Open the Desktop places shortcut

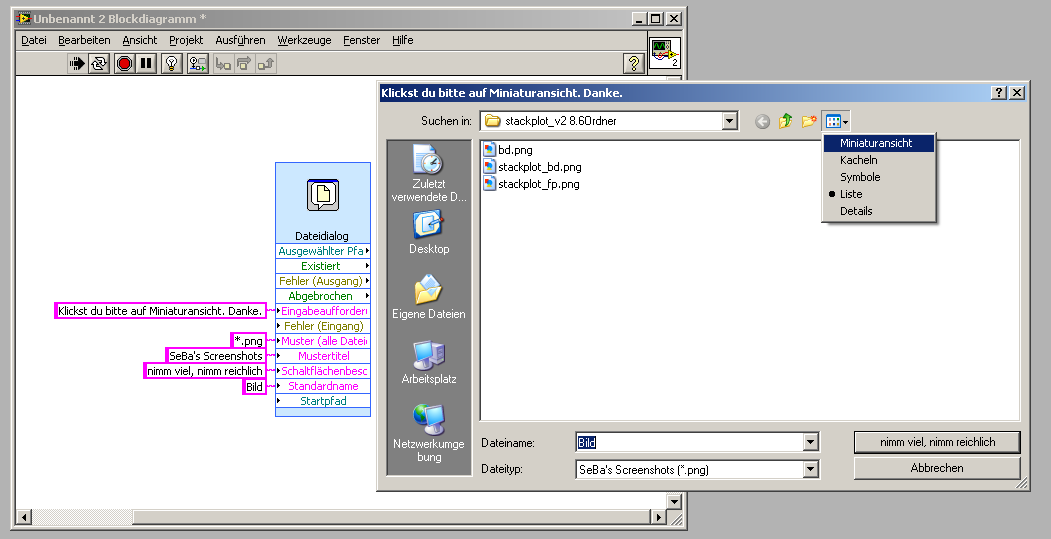(429, 232)
